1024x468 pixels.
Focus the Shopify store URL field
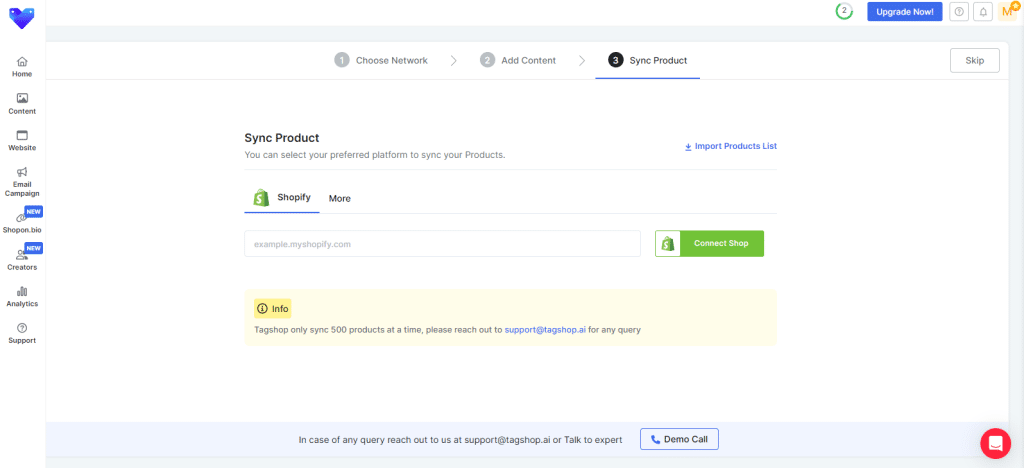(442, 244)
